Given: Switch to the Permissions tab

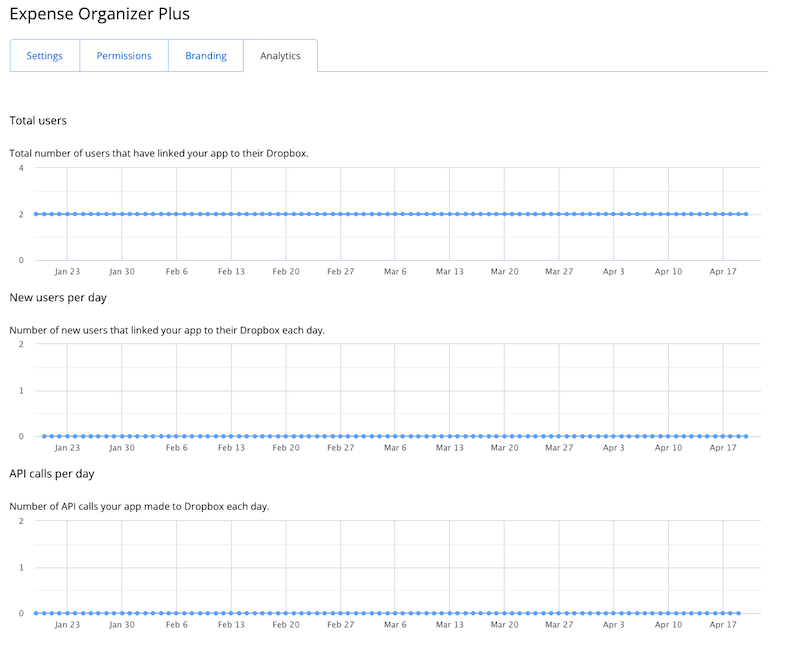Looking at the screenshot, I should point(124,56).
